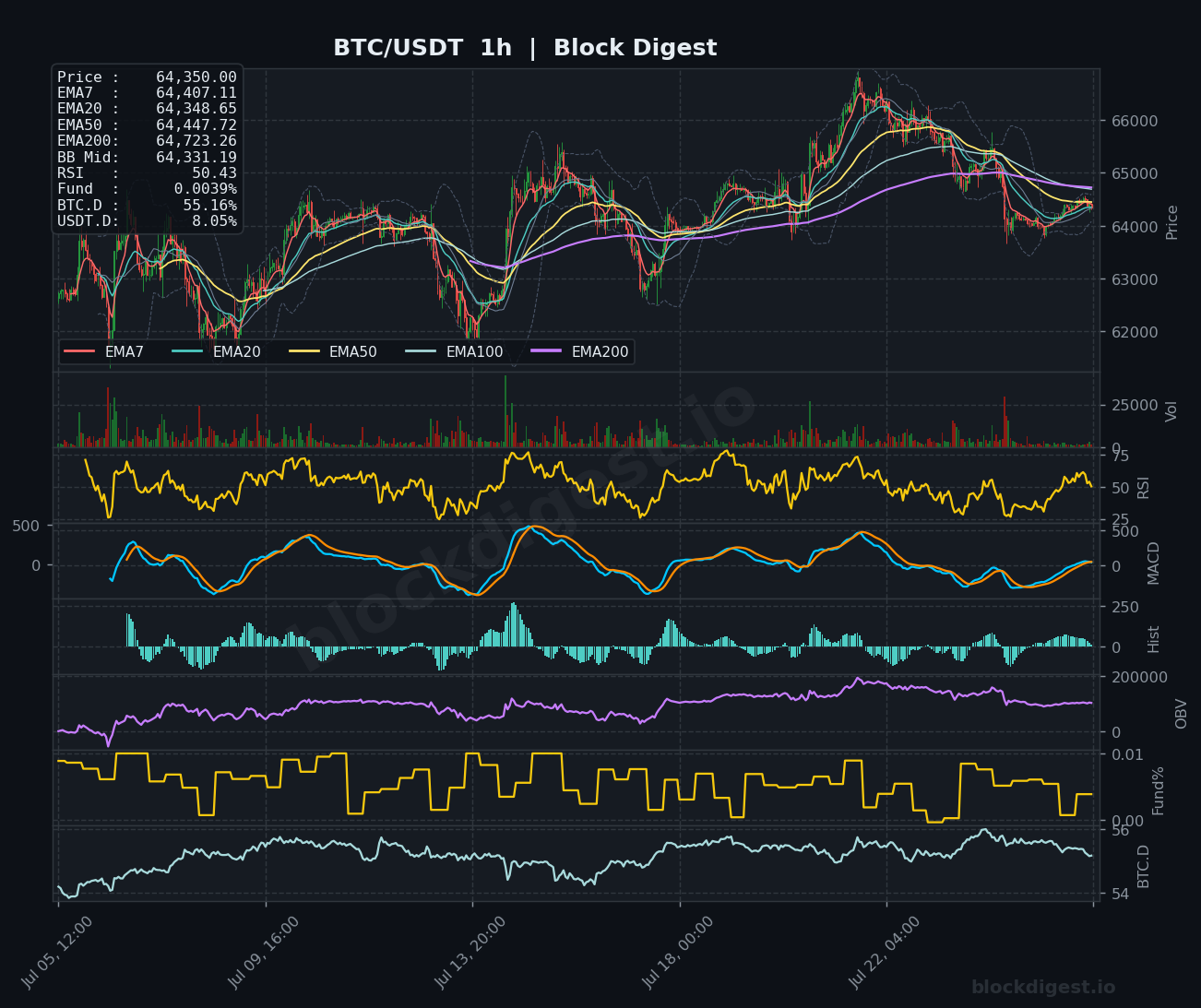Click the Fund% axis title
1201x1008 pixels.
coord(1159,790)
